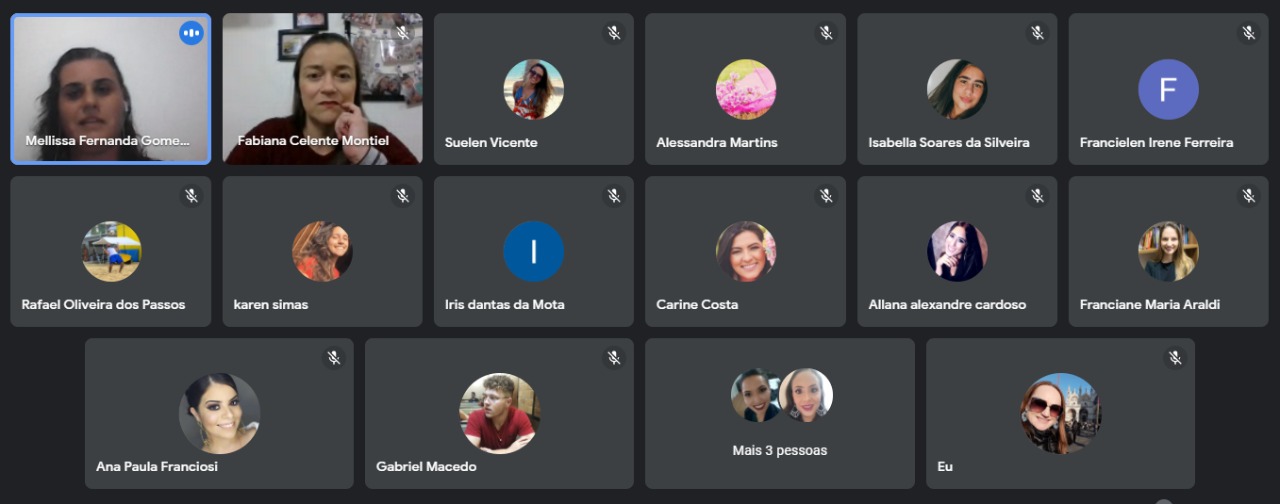Viewport: 1280px width, 504px height.
Task: Select Ana Paula Franciosi's profile picture
Action: [219, 414]
